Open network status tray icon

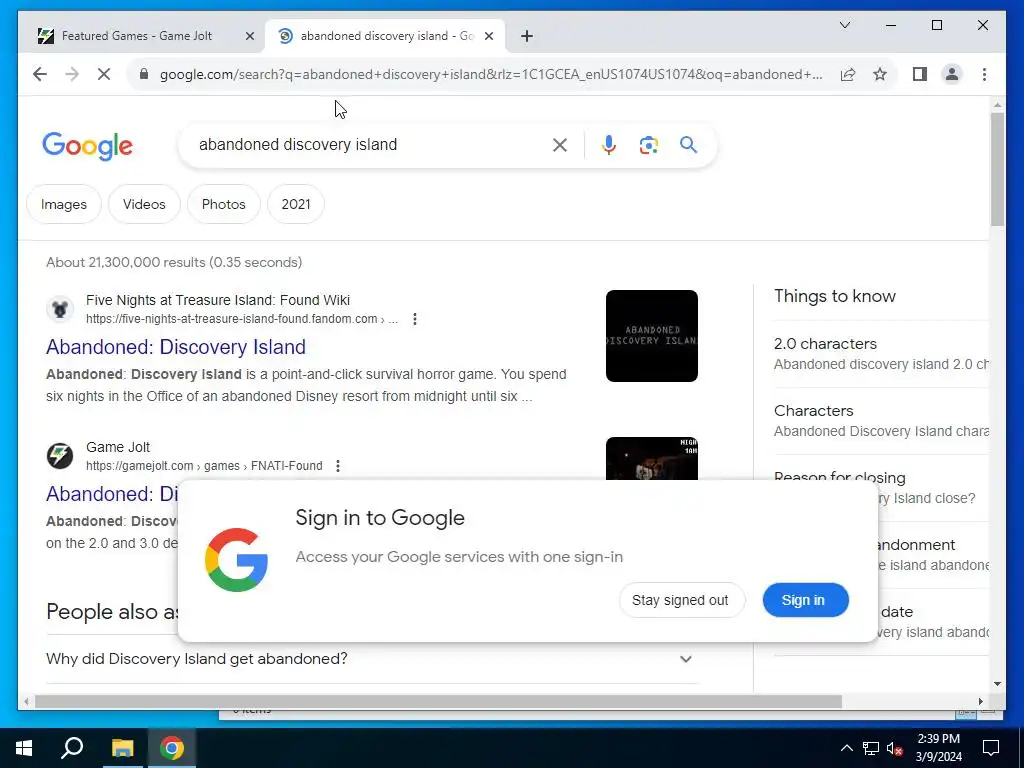coord(871,748)
